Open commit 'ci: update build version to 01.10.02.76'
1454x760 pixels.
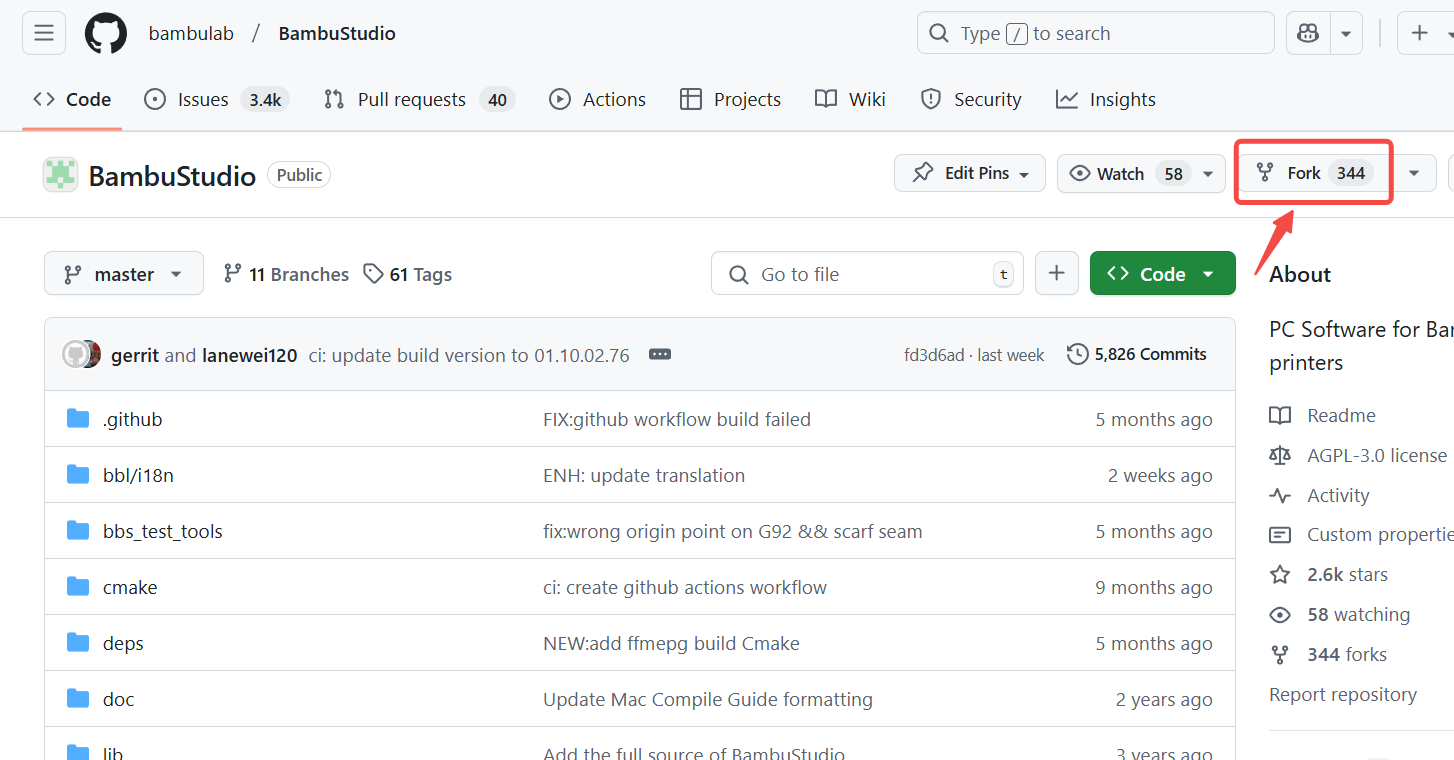(x=469, y=355)
